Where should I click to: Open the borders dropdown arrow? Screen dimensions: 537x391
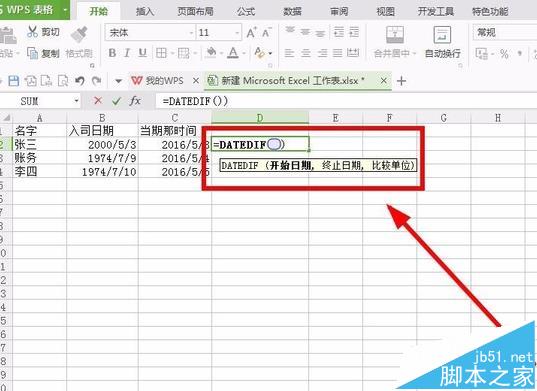pos(173,53)
